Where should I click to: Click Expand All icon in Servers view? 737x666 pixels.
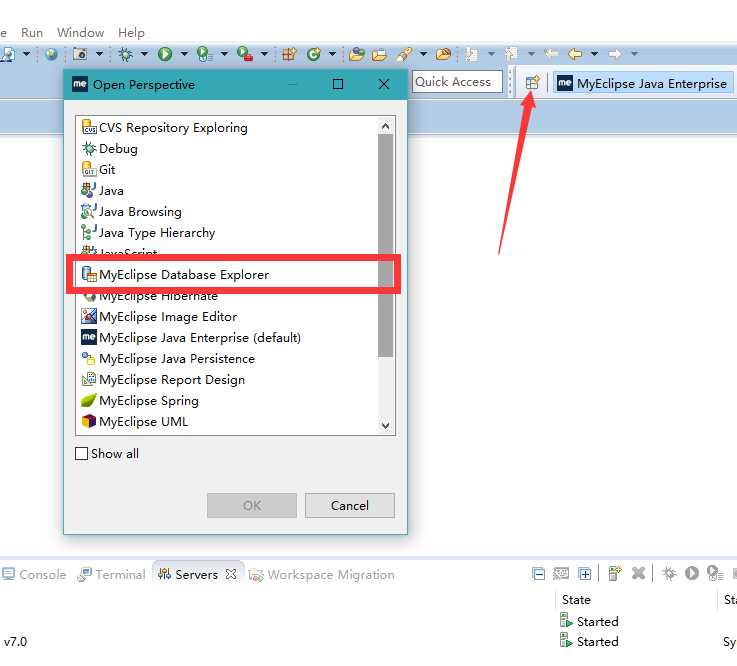585,573
